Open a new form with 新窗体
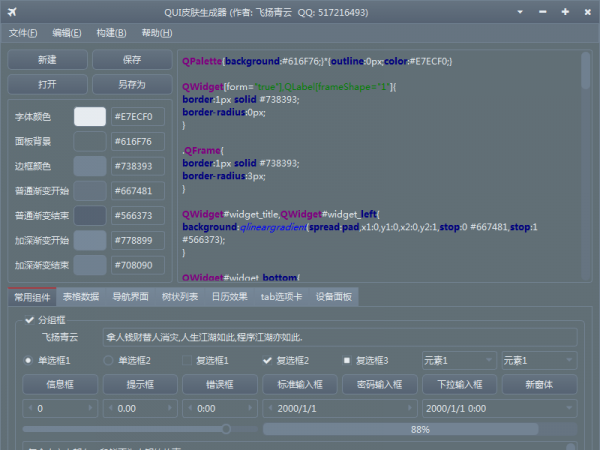 tap(538, 384)
